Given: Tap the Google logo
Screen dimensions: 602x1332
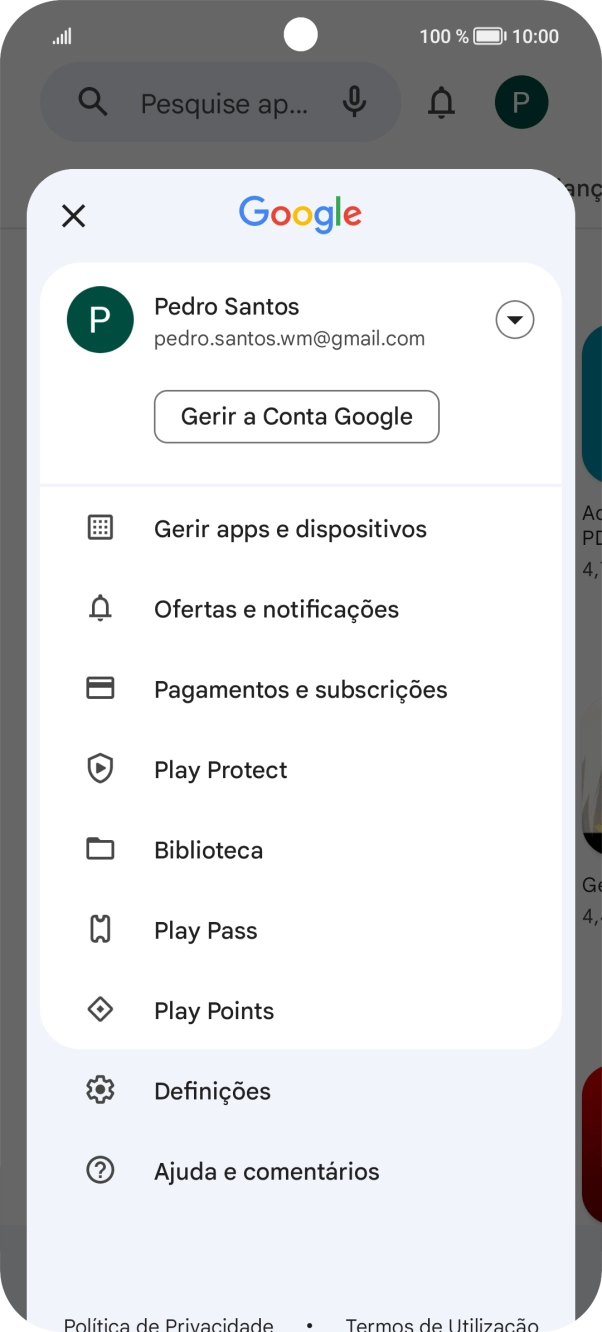Looking at the screenshot, I should click(x=299, y=213).
